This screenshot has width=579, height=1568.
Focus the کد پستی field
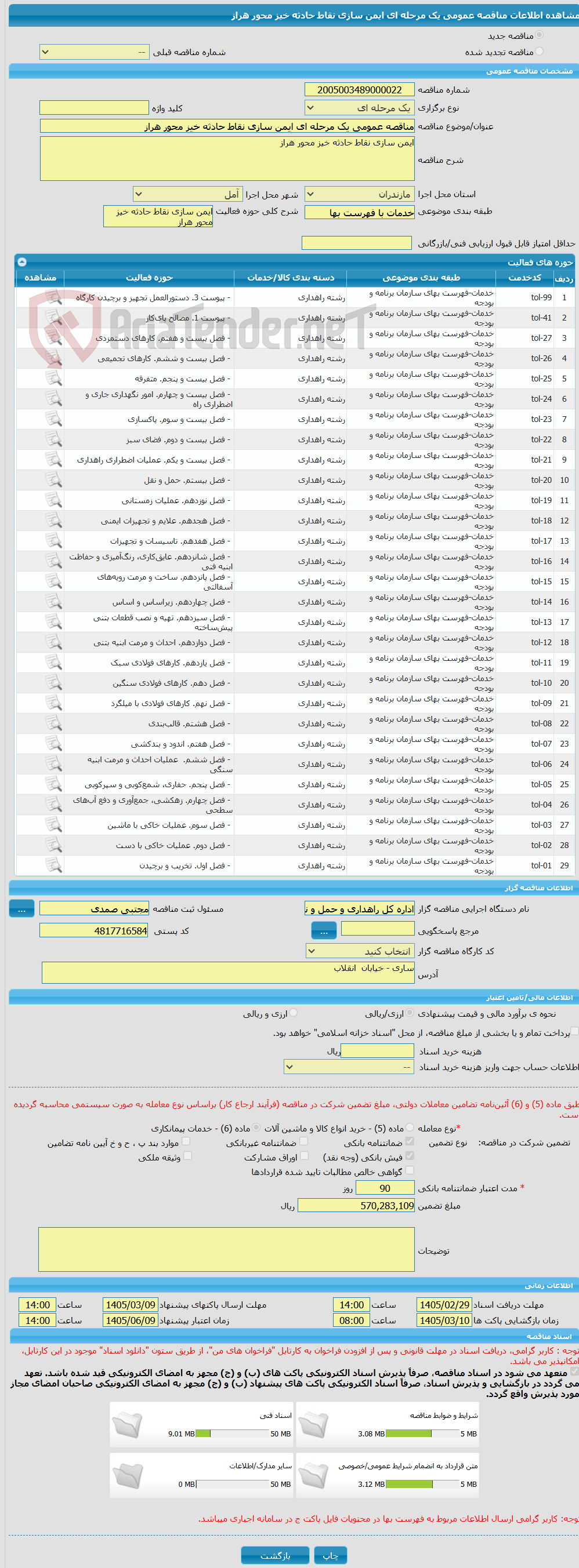click(94, 931)
